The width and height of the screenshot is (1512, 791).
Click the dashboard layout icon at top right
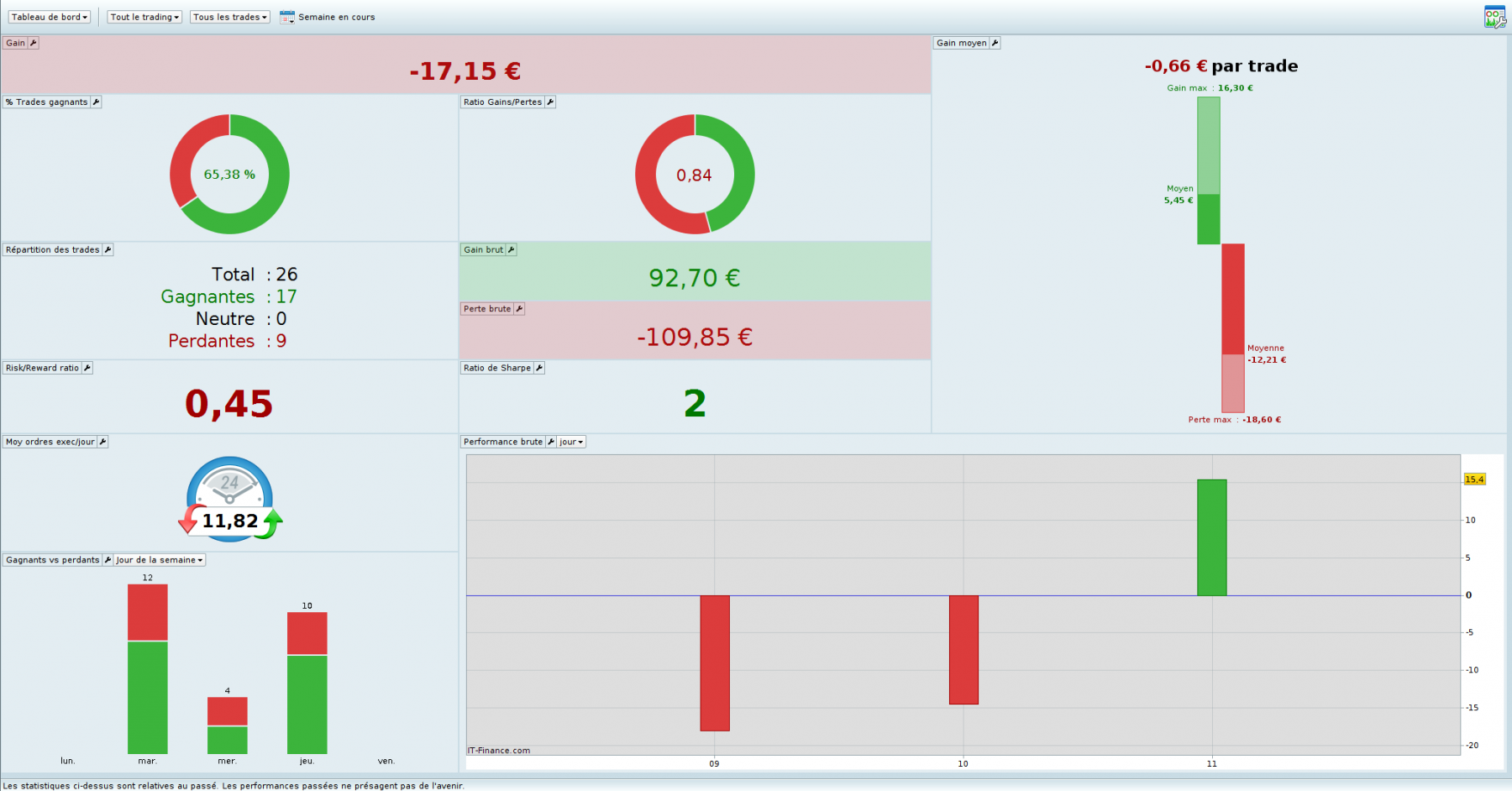[x=1495, y=17]
